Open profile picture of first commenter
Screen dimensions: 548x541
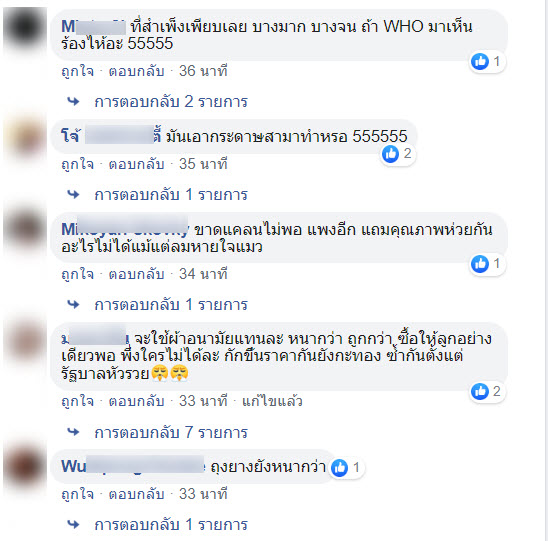[x=25, y=28]
